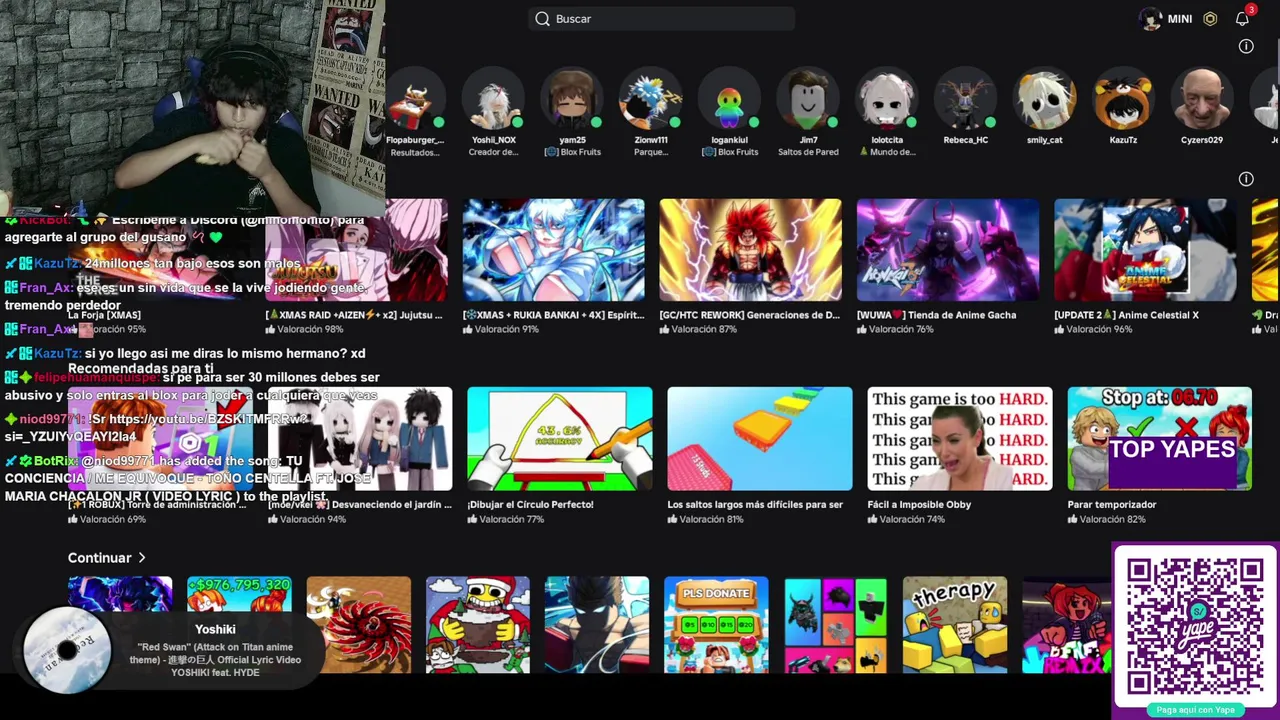Click the Parar temporizador title text
Image resolution: width=1280 pixels, height=720 pixels.
[x=1111, y=505]
